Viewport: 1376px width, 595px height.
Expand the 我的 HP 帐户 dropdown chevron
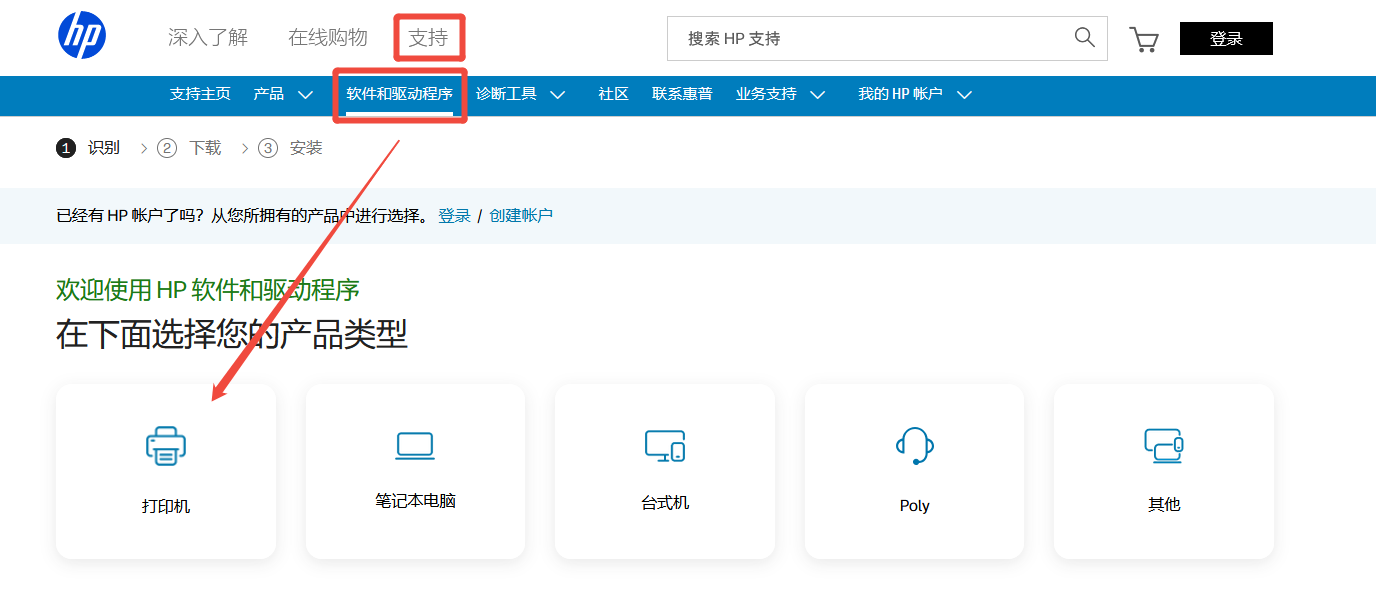click(x=964, y=94)
